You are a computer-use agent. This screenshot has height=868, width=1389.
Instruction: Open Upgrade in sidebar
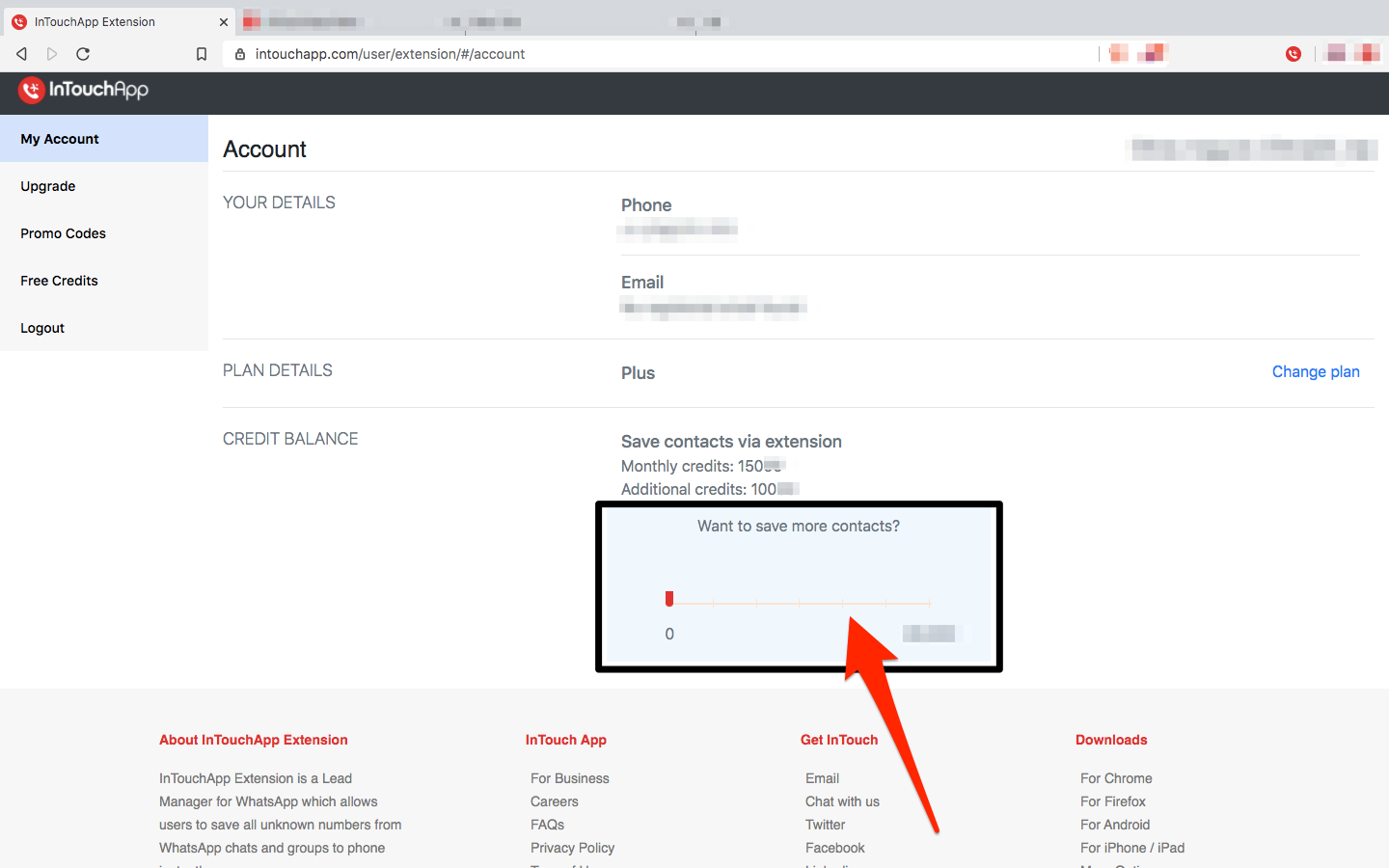pos(104,186)
